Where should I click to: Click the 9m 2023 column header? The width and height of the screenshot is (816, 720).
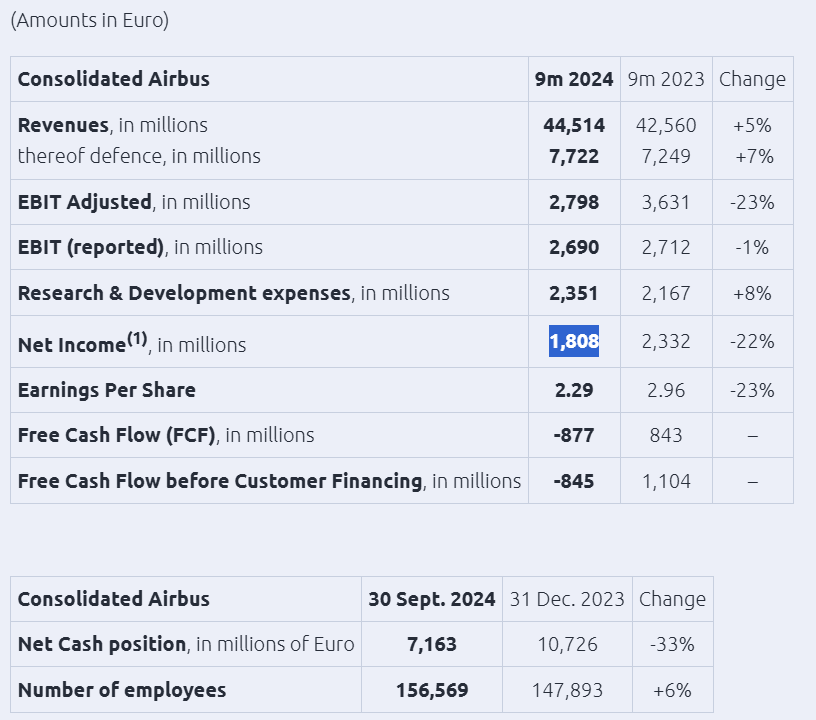click(666, 79)
